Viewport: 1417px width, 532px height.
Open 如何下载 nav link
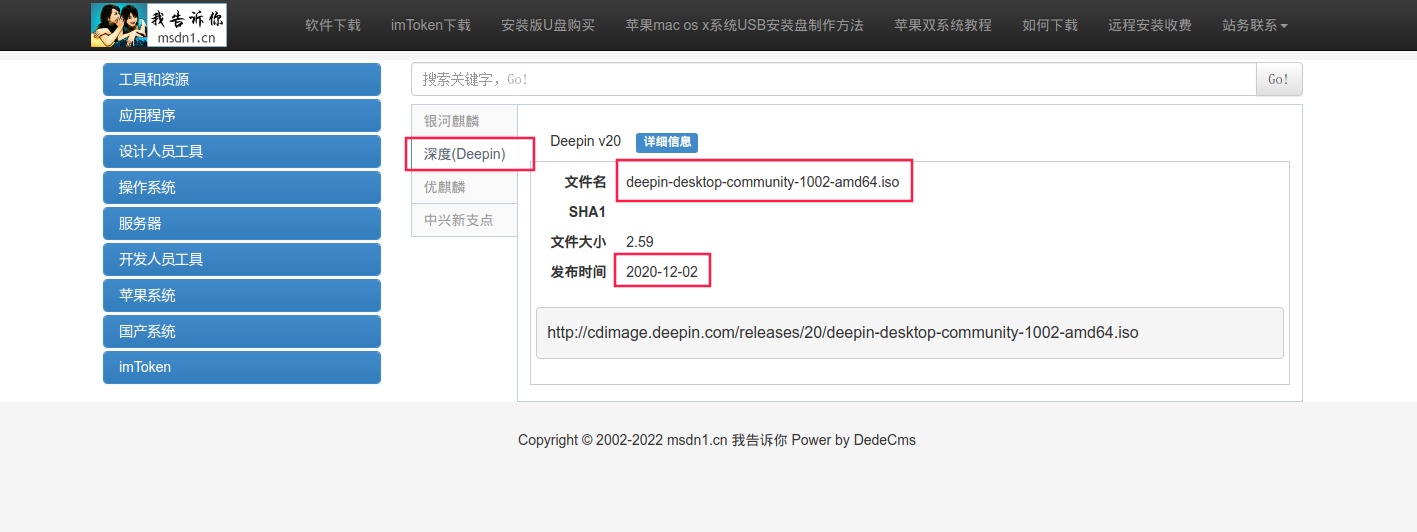tap(1050, 25)
